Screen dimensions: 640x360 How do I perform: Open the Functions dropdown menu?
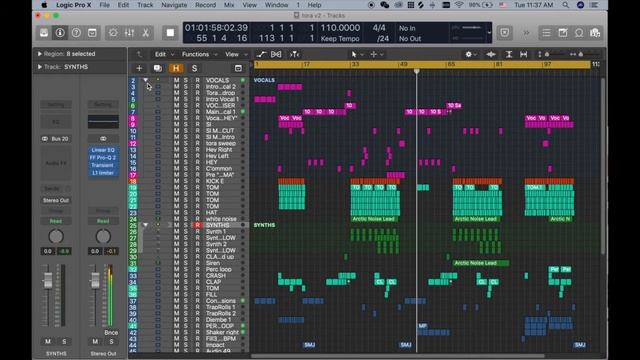[200, 54]
